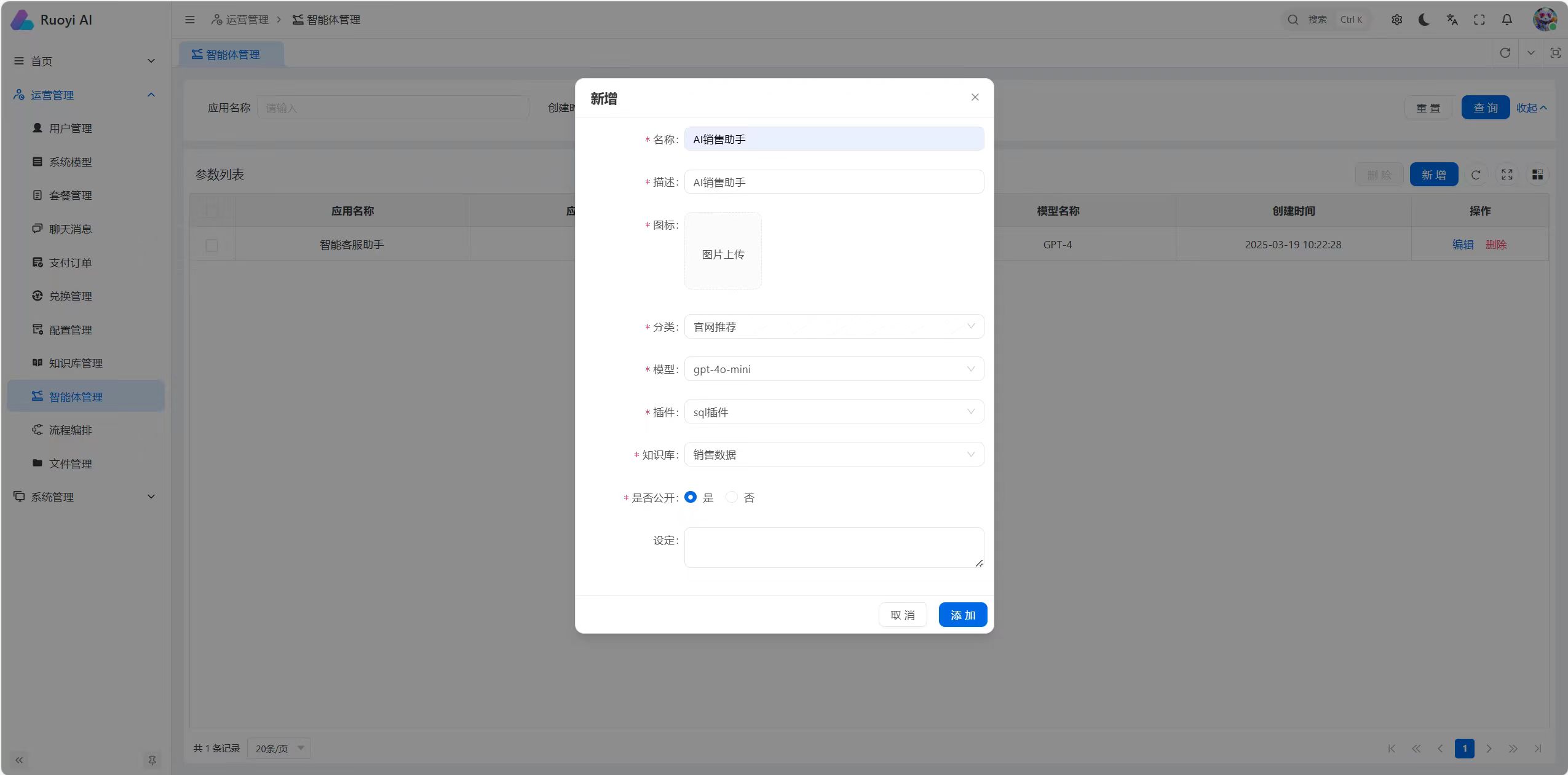Open the 分类 dropdown showing 官网推荐
Viewport: 1568px width, 775px height.
click(833, 326)
